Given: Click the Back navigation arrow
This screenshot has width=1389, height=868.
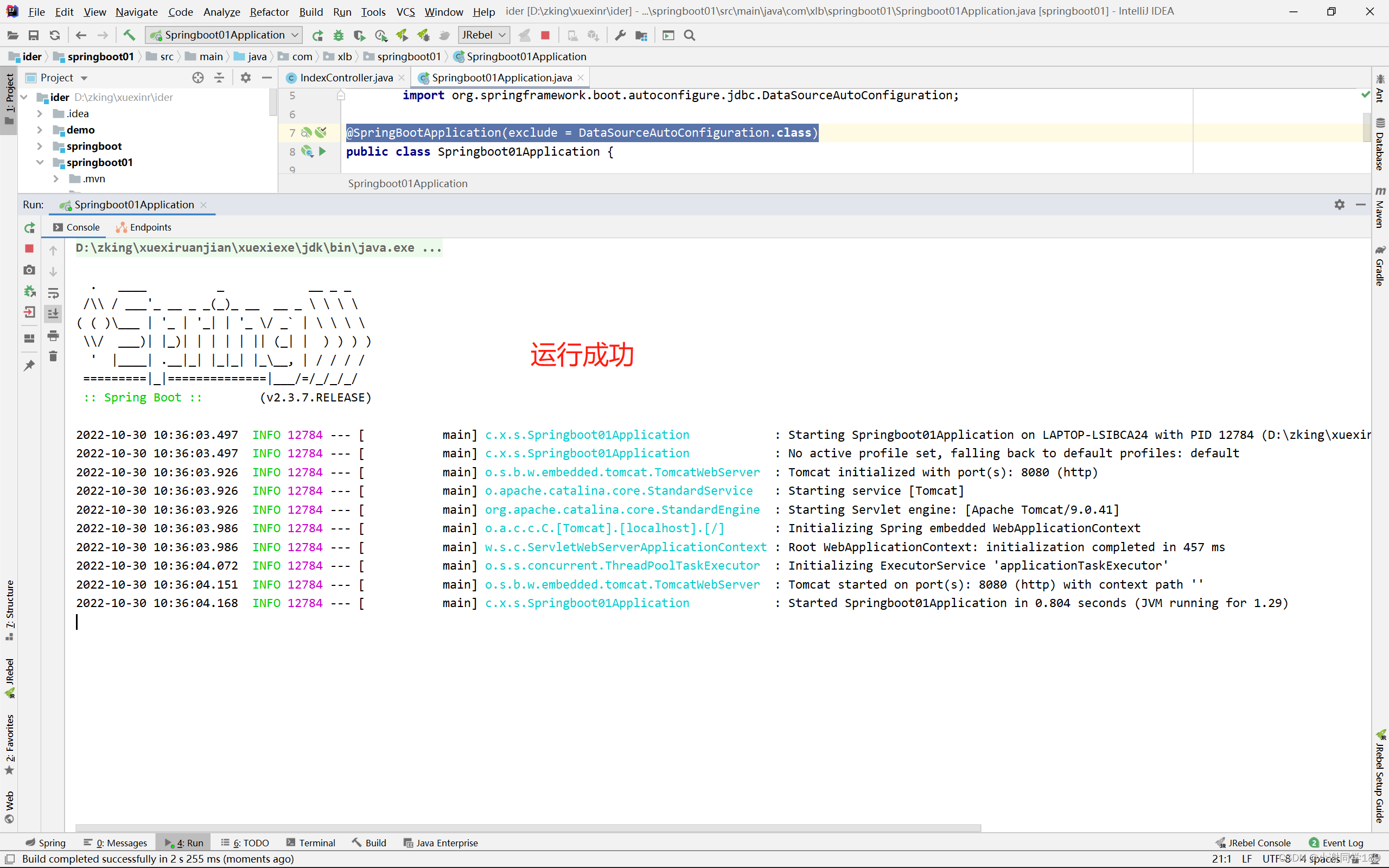Looking at the screenshot, I should (x=81, y=36).
